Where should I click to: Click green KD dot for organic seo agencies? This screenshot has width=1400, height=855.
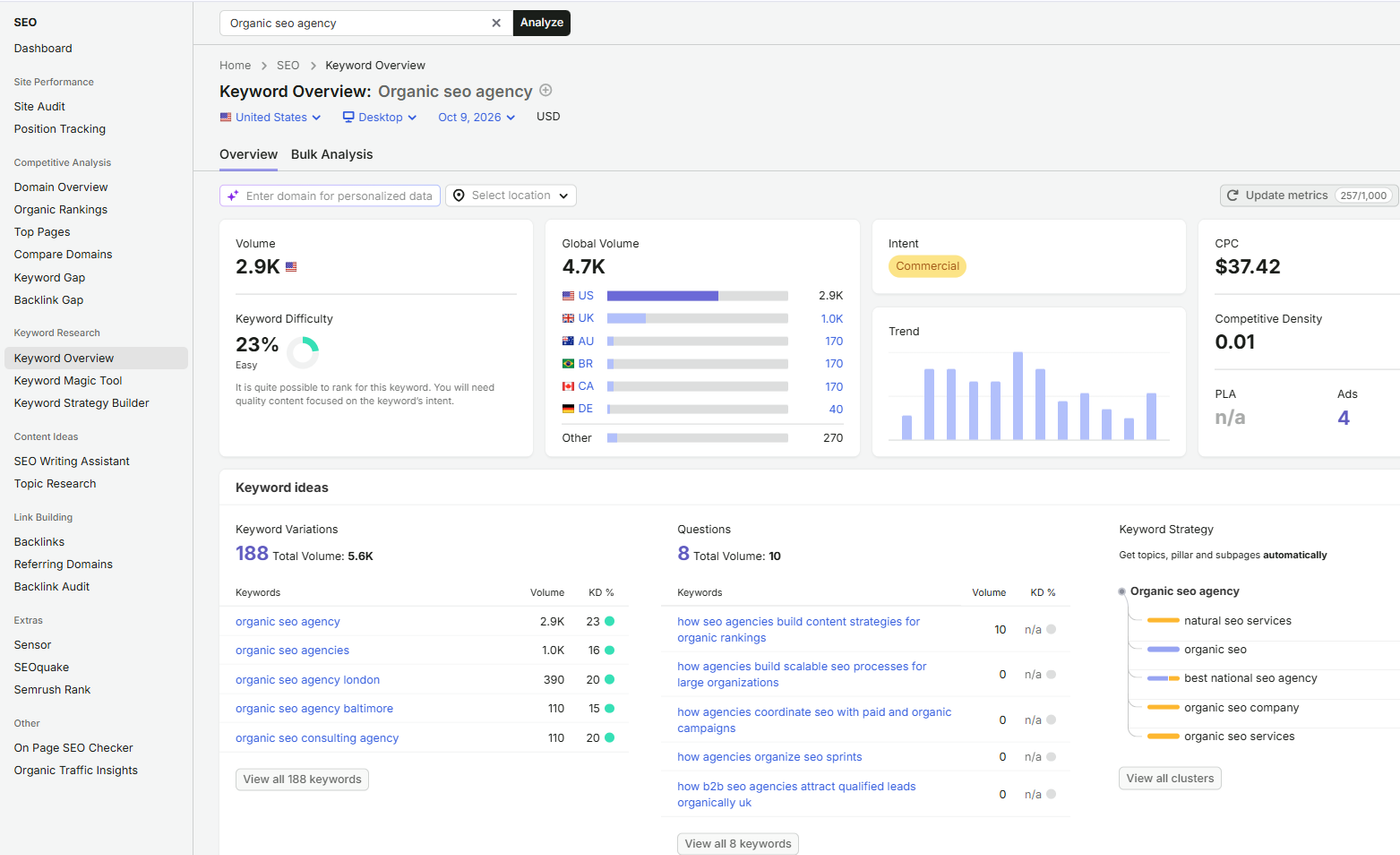pos(609,650)
